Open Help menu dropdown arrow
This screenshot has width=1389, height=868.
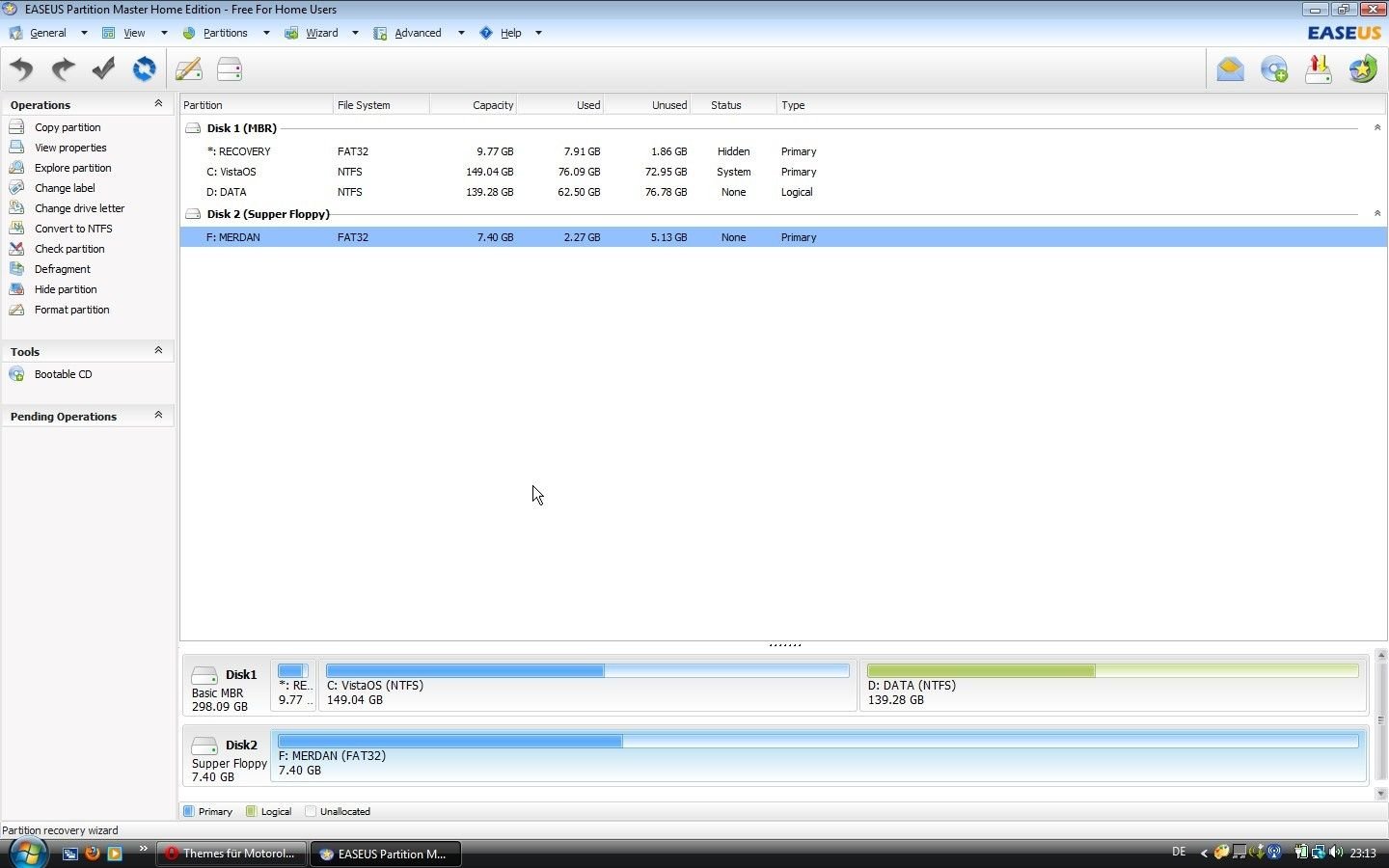coord(538,33)
